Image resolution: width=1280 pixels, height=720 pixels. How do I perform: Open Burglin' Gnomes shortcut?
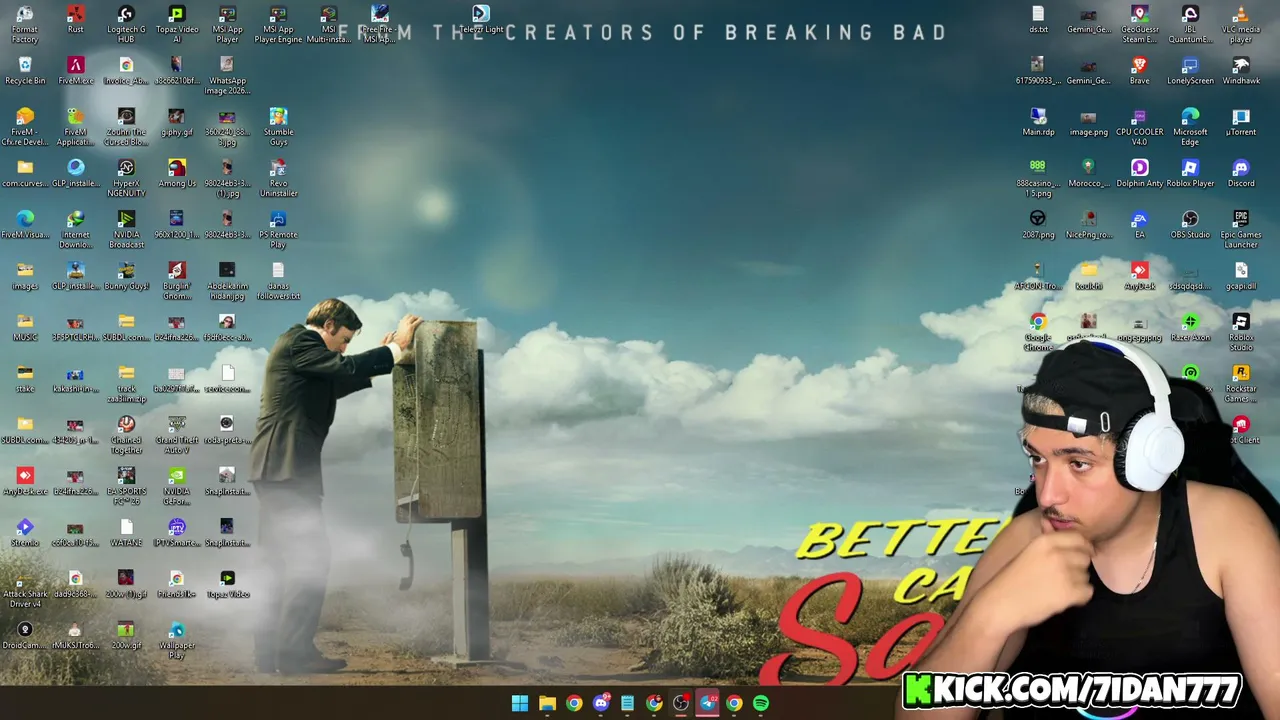pos(177,281)
